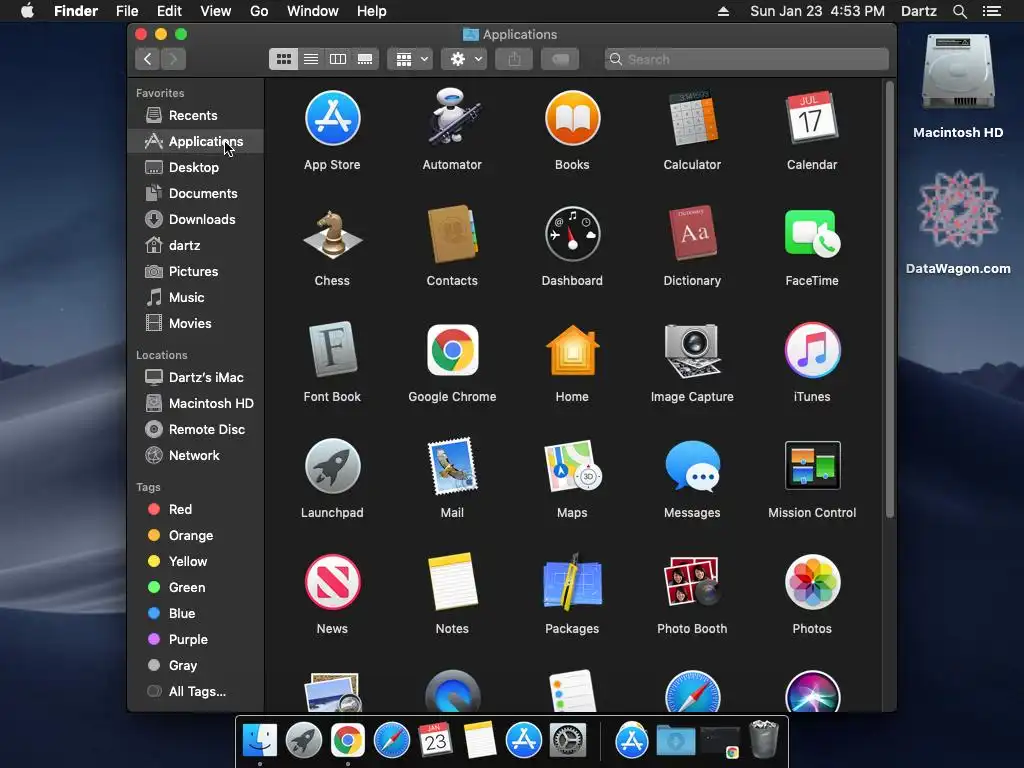Select Notes in the Applications folder

tap(452, 582)
